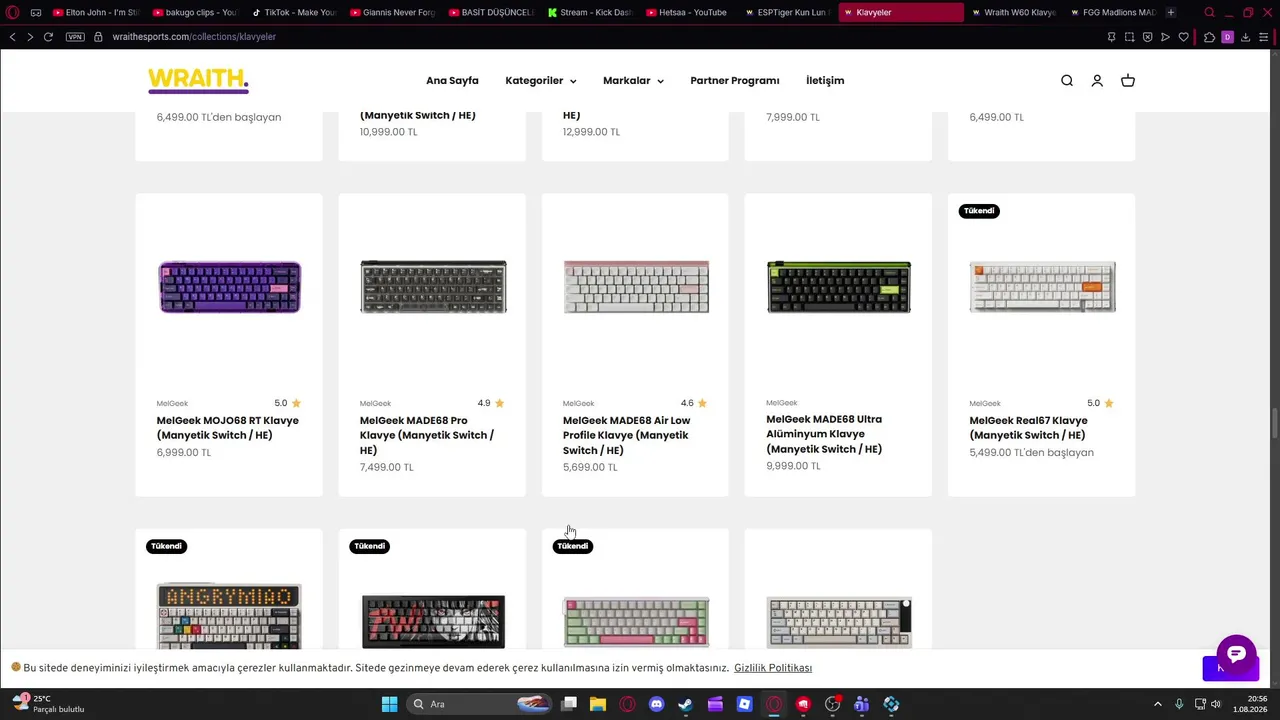Click the Windows taskbar Ara search box
This screenshot has width=1280, height=720.
point(480,704)
